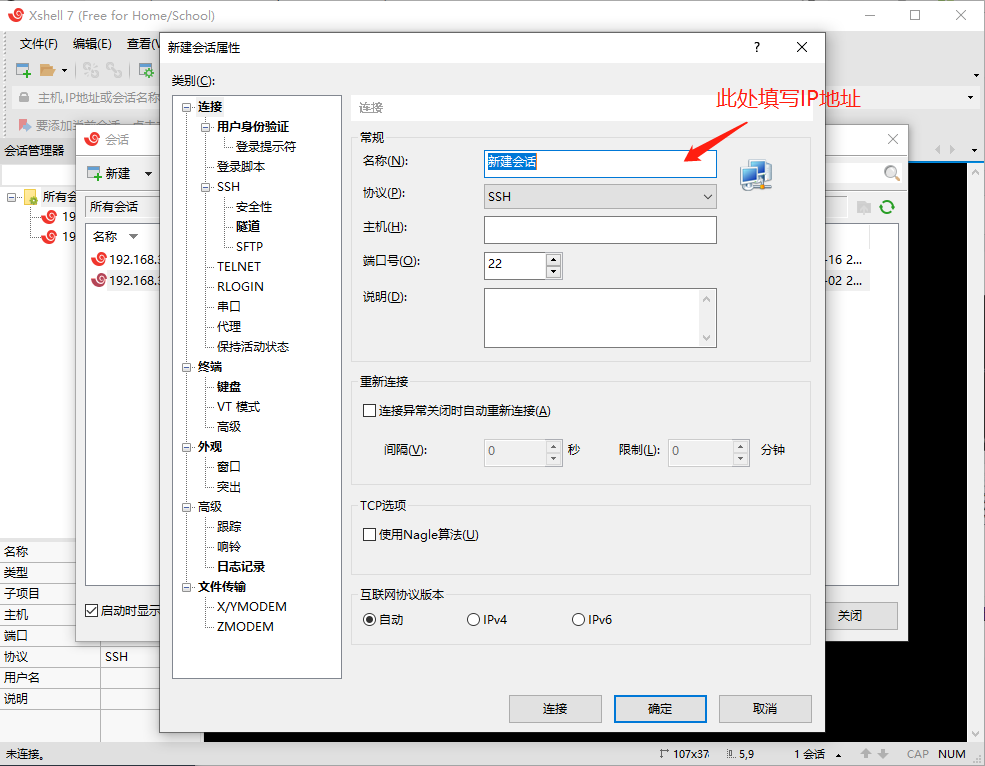985x766 pixels.
Task: Click the 新建 button in Sessions dialog
Action: click(x=110, y=173)
